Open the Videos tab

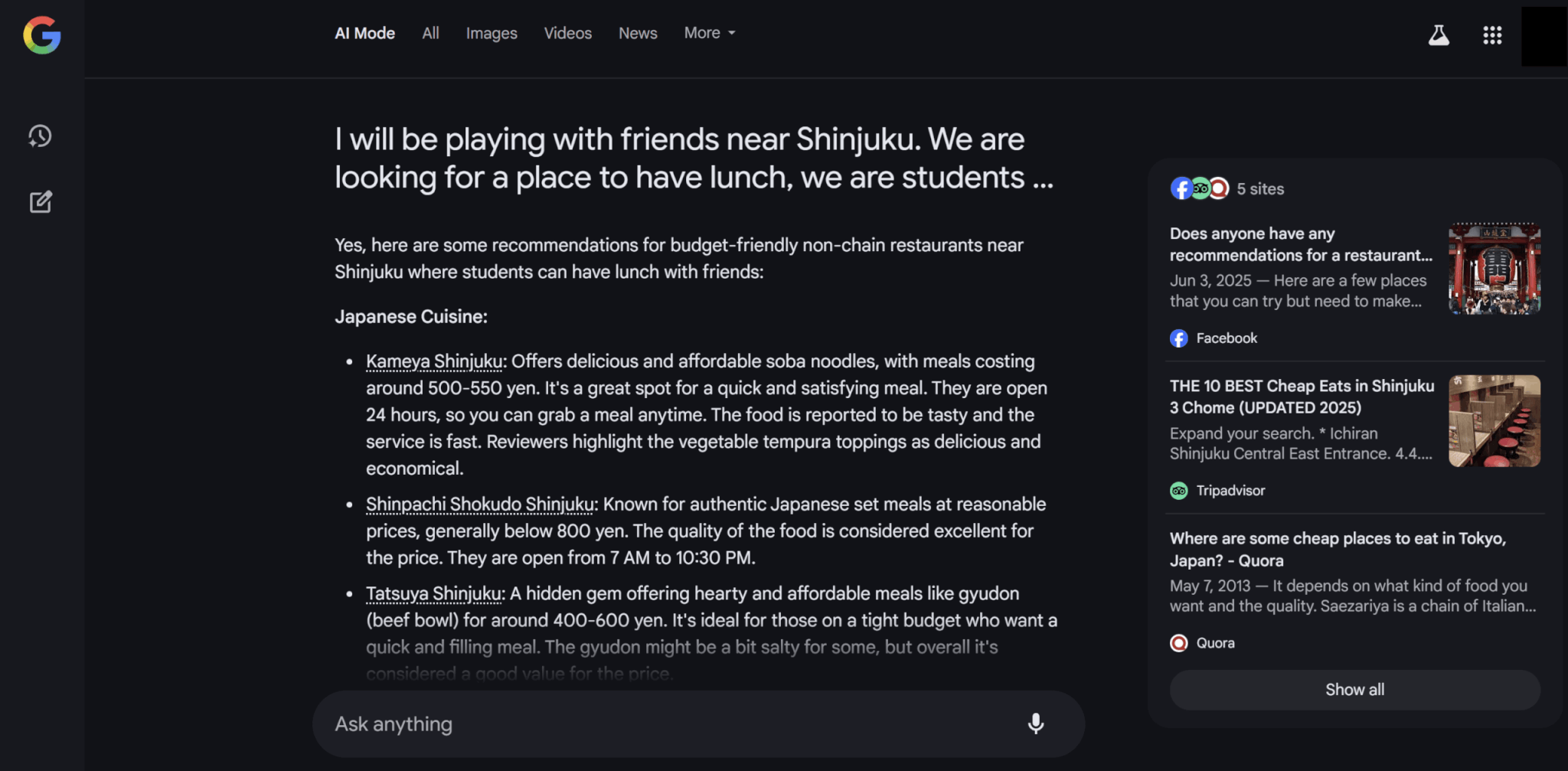tap(567, 33)
